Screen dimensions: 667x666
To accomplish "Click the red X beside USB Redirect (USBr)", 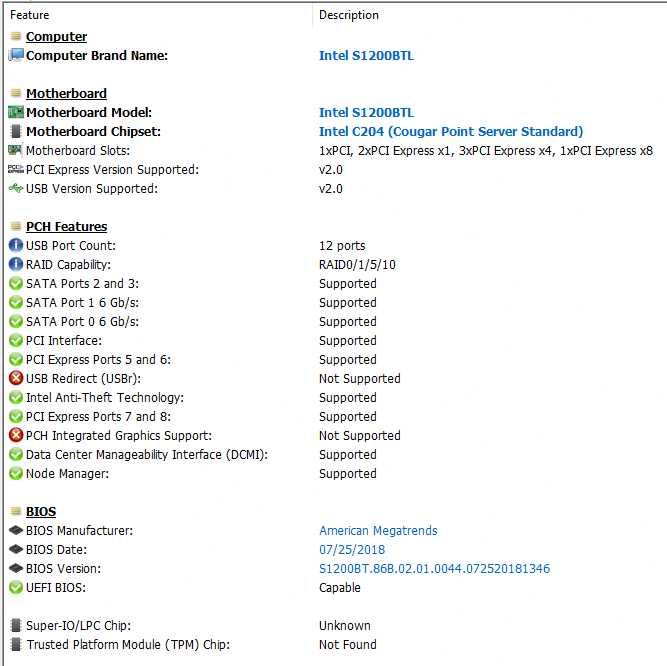I will click(x=16, y=378).
